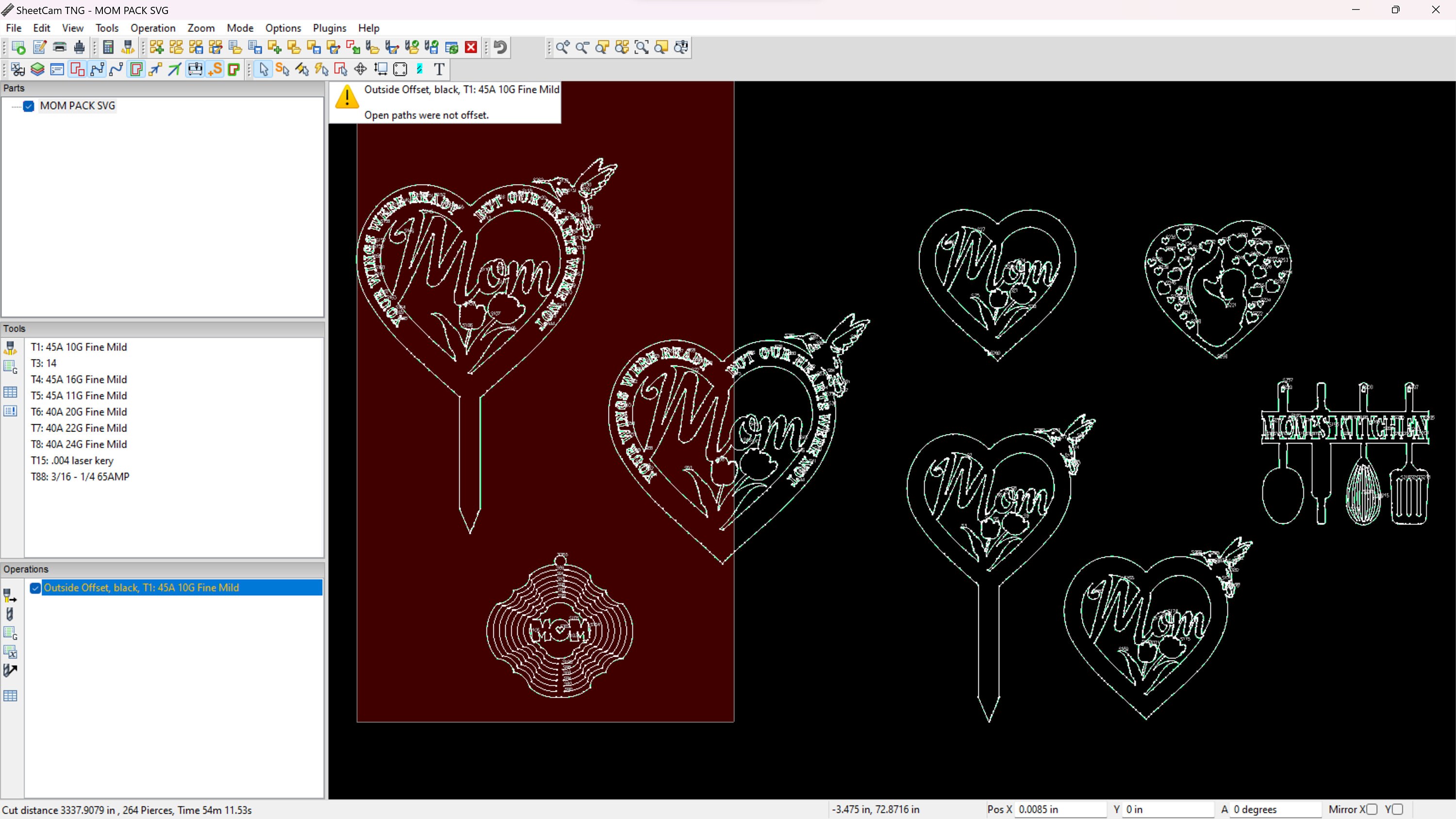Click the Undo icon

click(500, 48)
